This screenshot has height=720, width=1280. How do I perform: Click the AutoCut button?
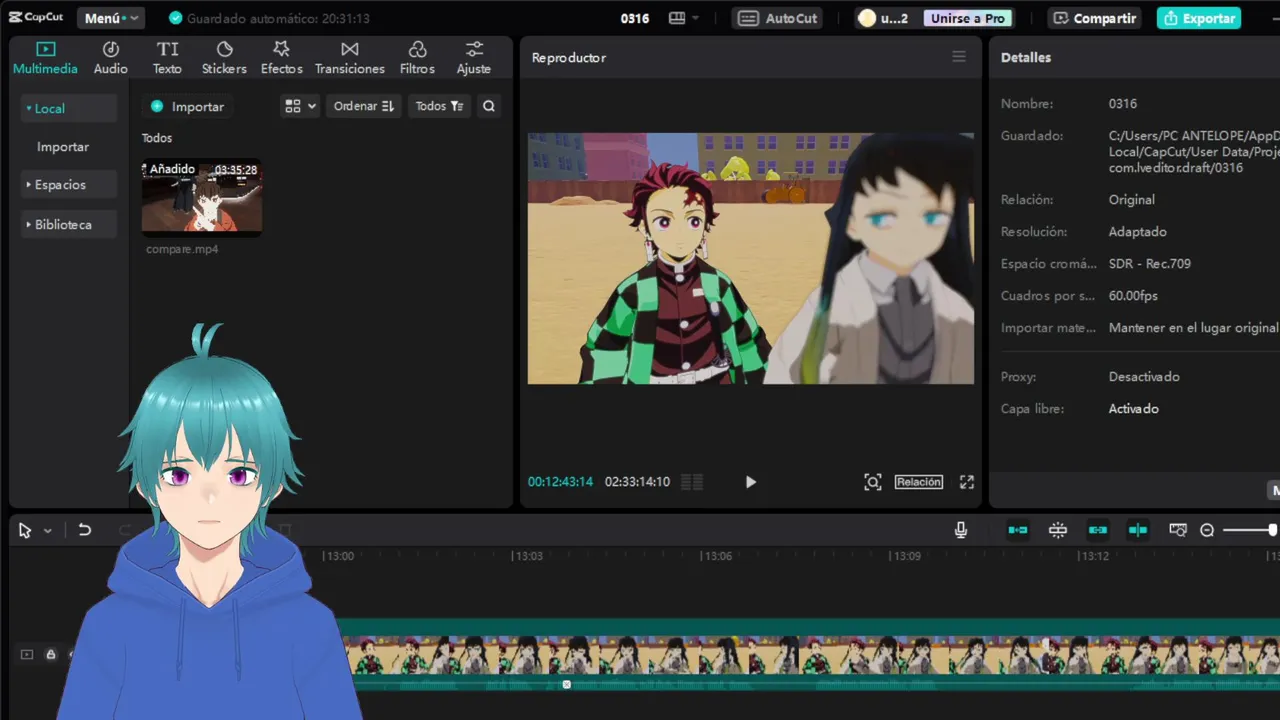tap(779, 18)
